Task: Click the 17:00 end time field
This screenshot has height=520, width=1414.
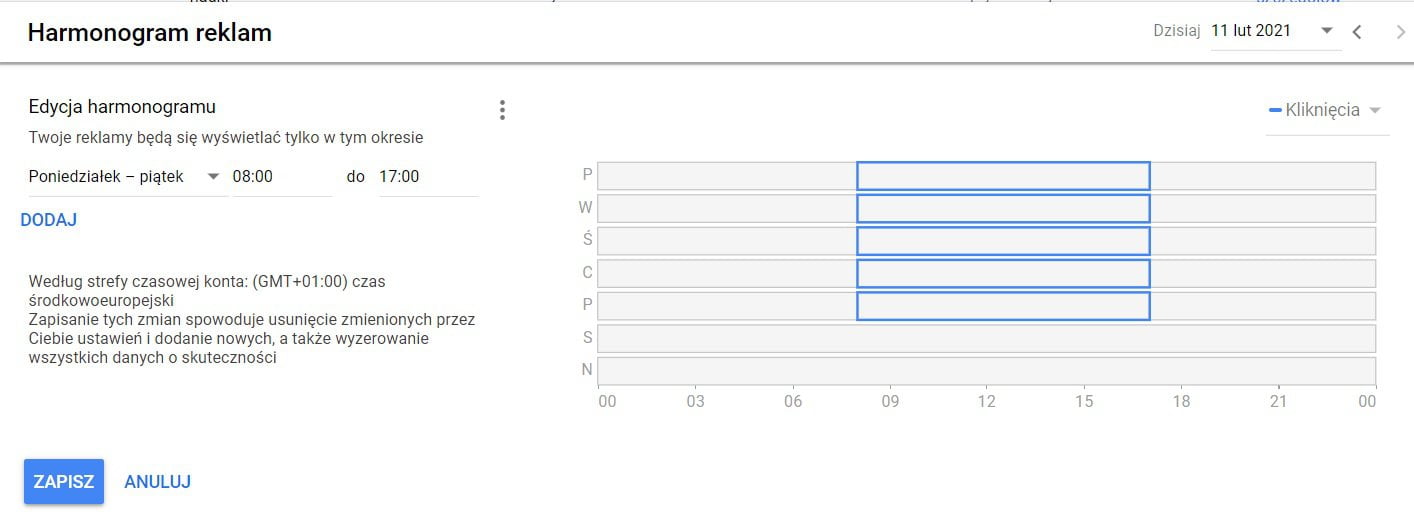Action: coord(427,177)
